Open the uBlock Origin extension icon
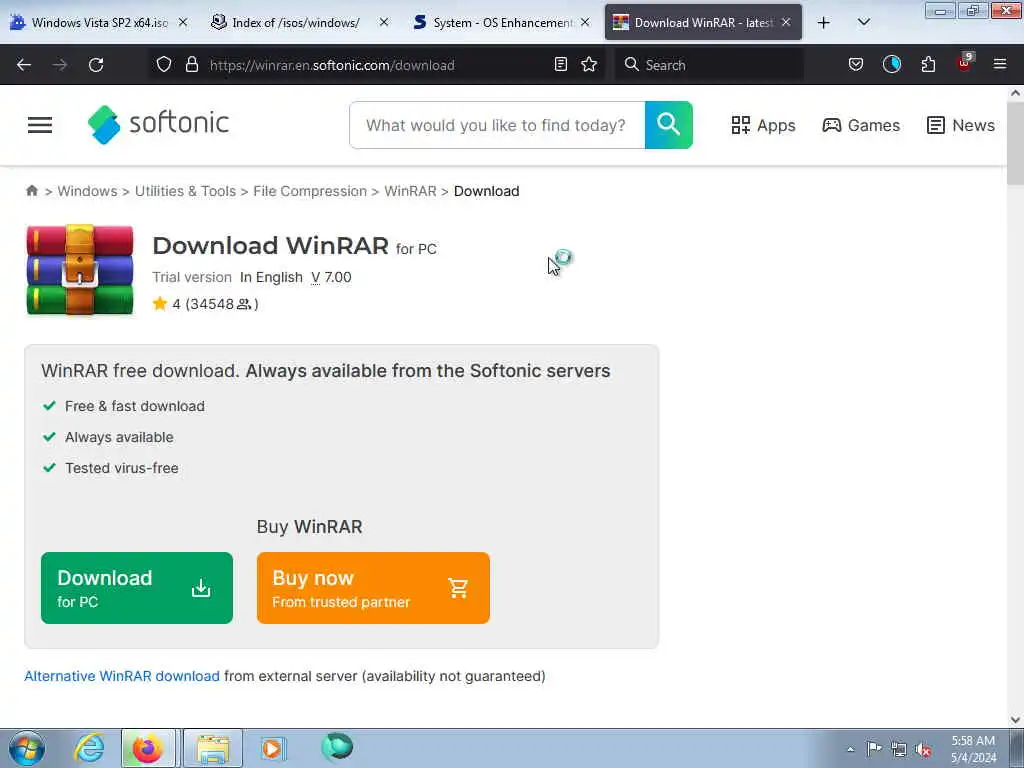This screenshot has height=768, width=1024. tap(965, 63)
